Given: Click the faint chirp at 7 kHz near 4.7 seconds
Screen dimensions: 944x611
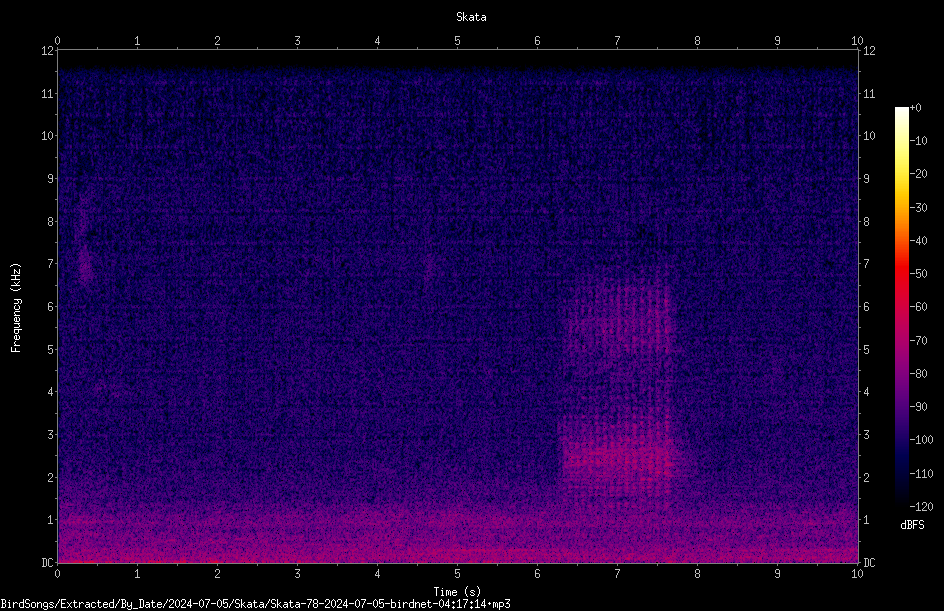Looking at the screenshot, I should point(430,268).
